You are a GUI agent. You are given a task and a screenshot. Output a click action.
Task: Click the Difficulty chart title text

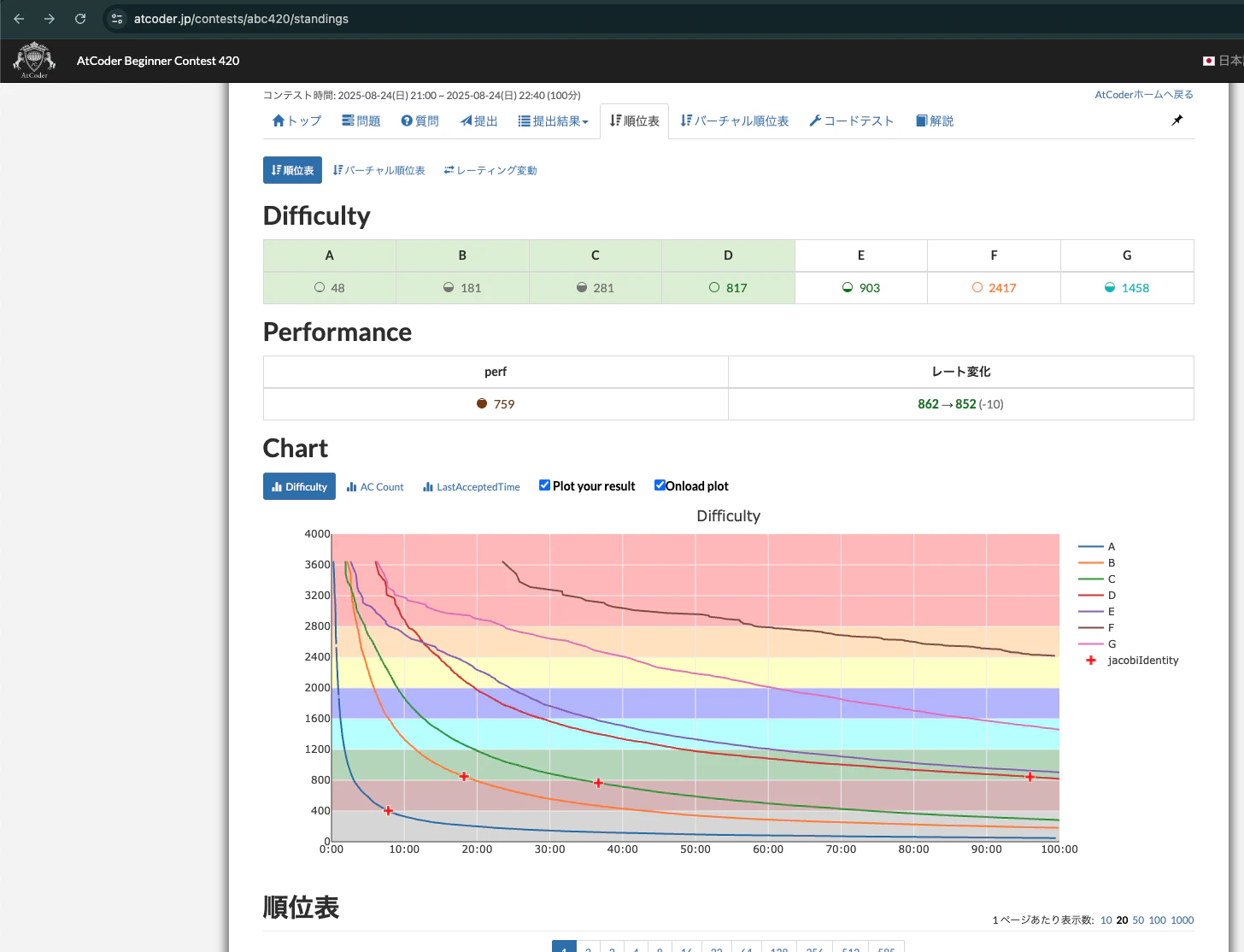click(x=728, y=515)
